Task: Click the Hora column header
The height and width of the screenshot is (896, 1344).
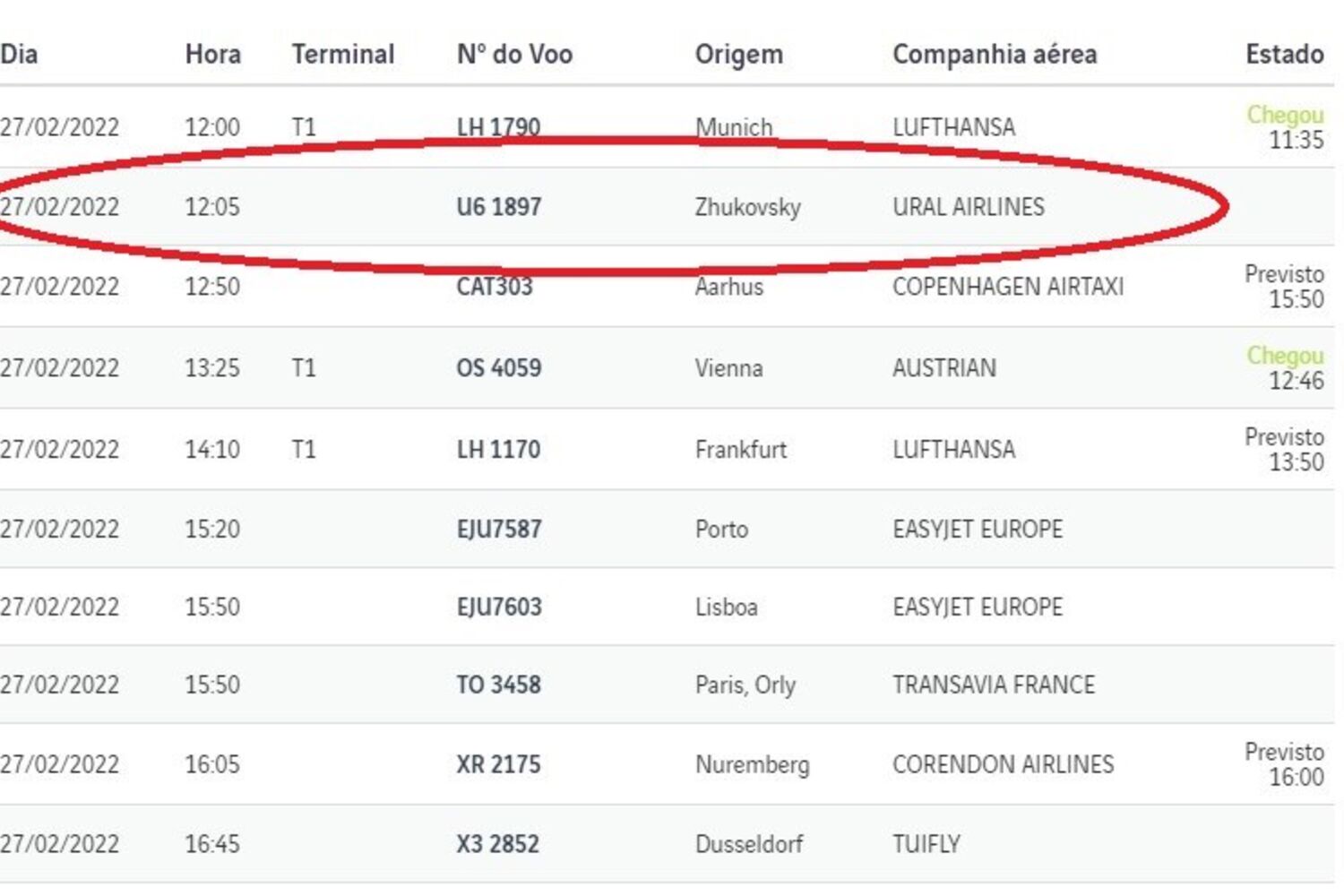Action: 213,55
